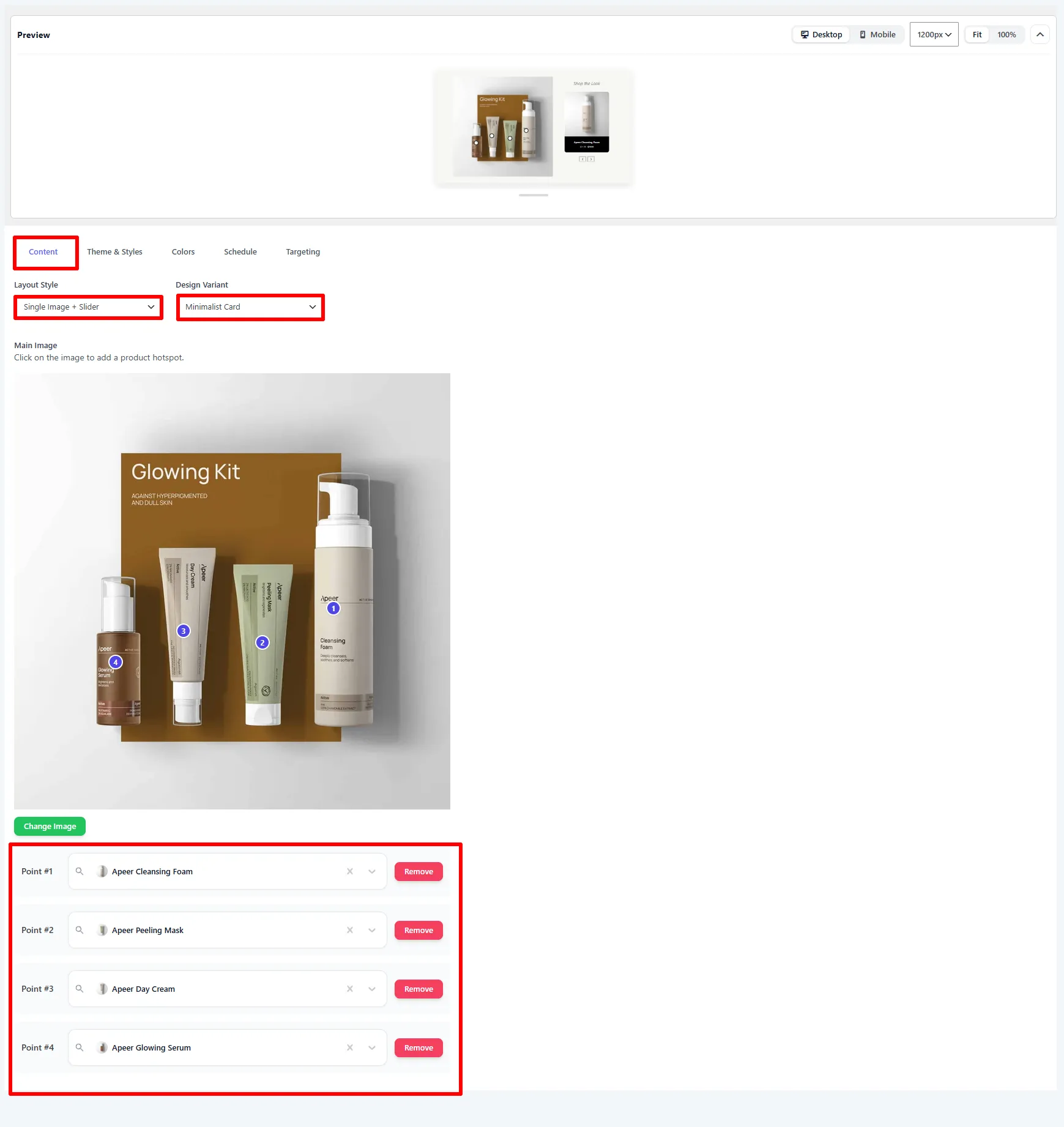Viewport: 1064px width, 1127px height.
Task: Expand product dropdown for Point #1
Action: click(x=372, y=871)
